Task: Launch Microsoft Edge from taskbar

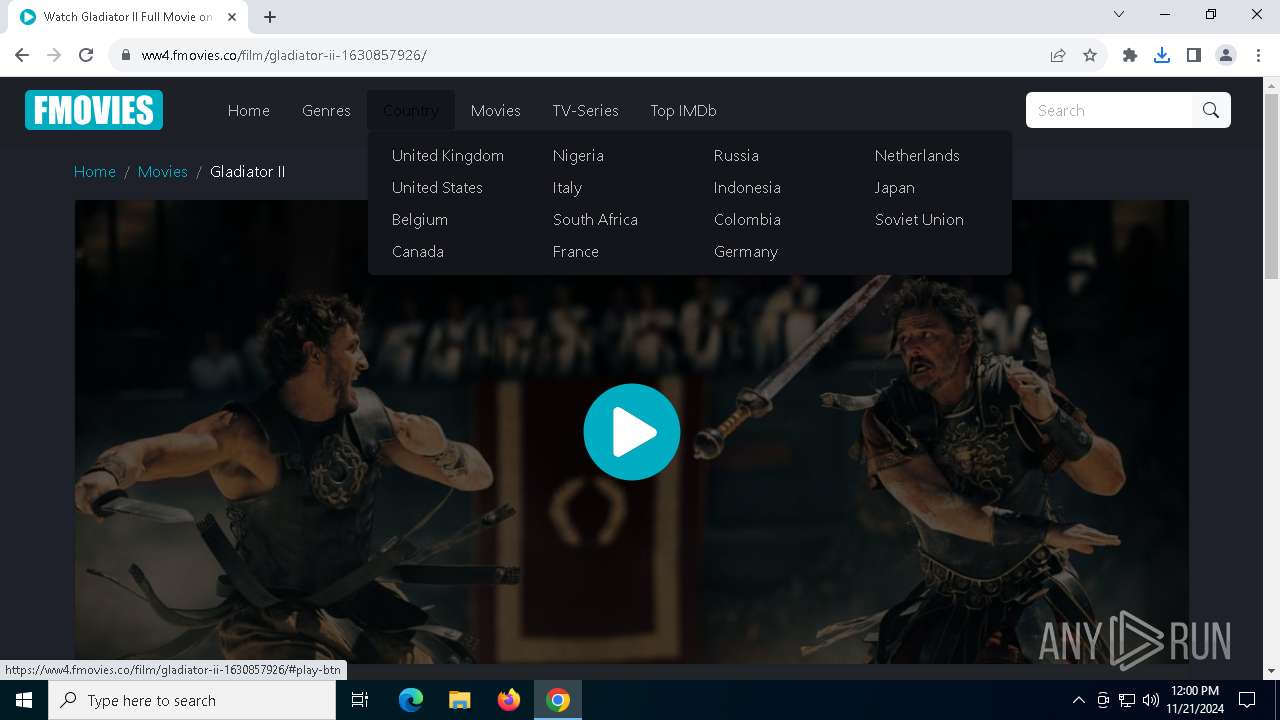Action: point(411,700)
